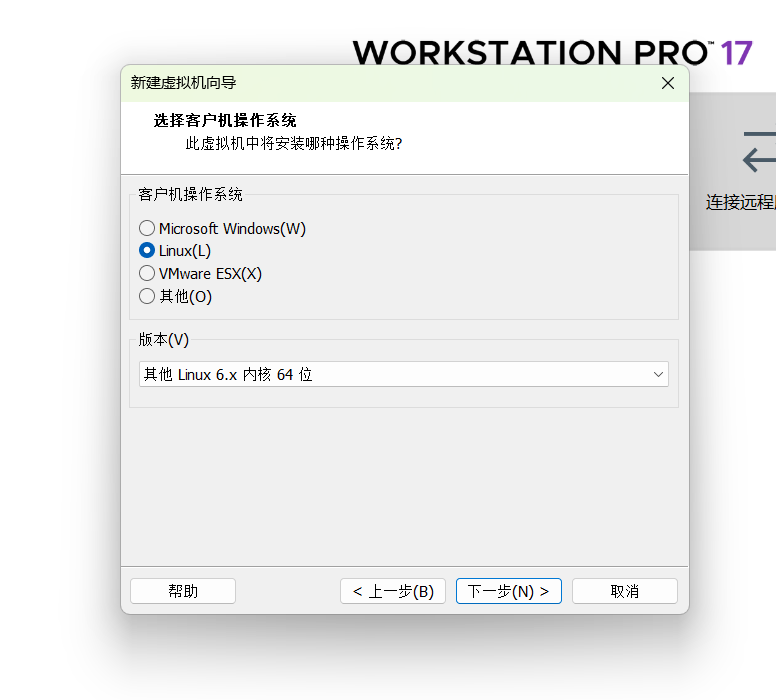The height and width of the screenshot is (700, 776).
Task: Proceed with the 下一步(N) button
Action: tap(509, 591)
